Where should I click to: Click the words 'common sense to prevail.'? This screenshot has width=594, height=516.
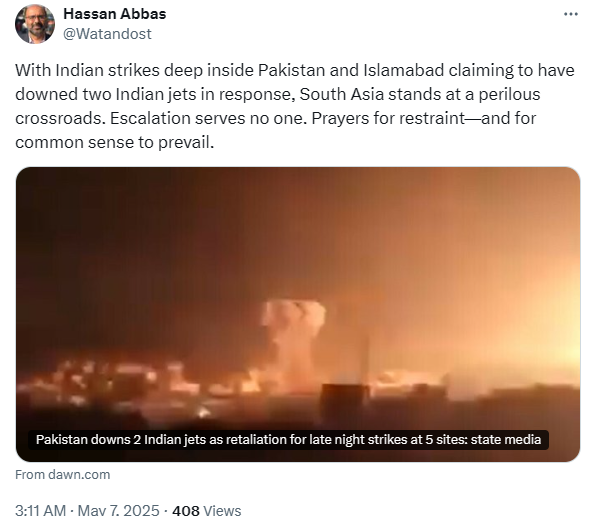114,142
